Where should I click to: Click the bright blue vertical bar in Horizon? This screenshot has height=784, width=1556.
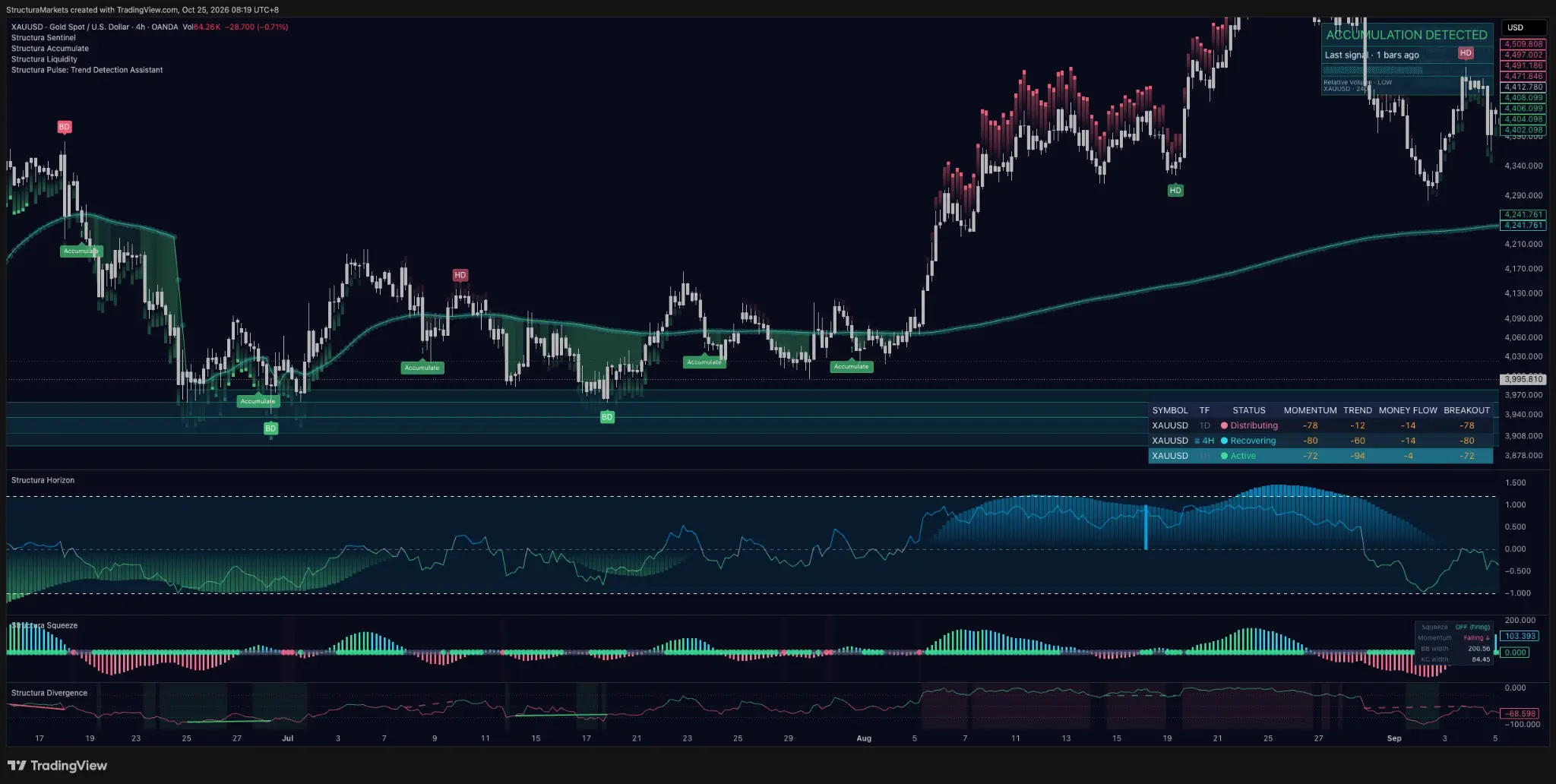[1146, 527]
